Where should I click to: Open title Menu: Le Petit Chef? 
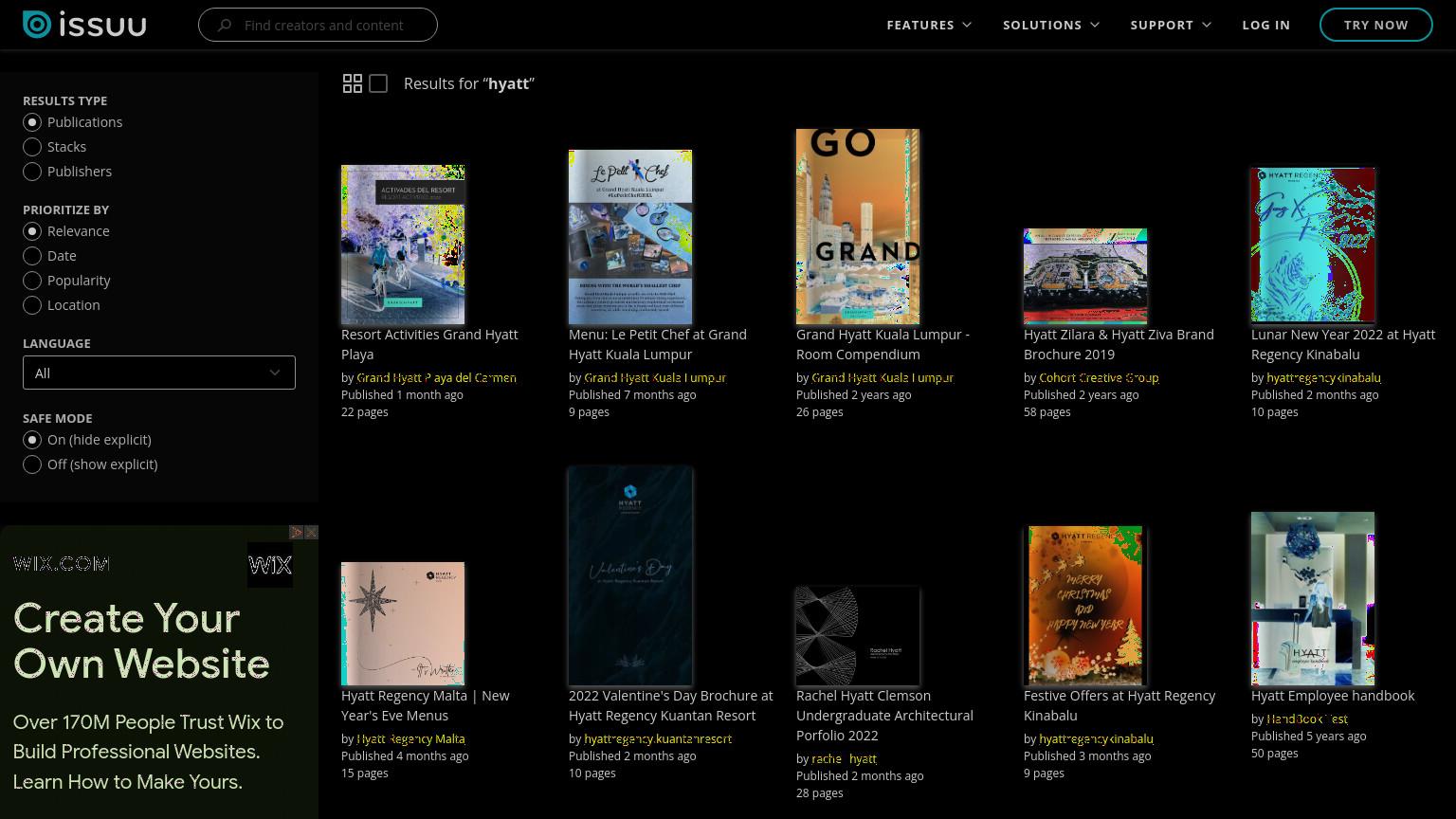(x=658, y=344)
